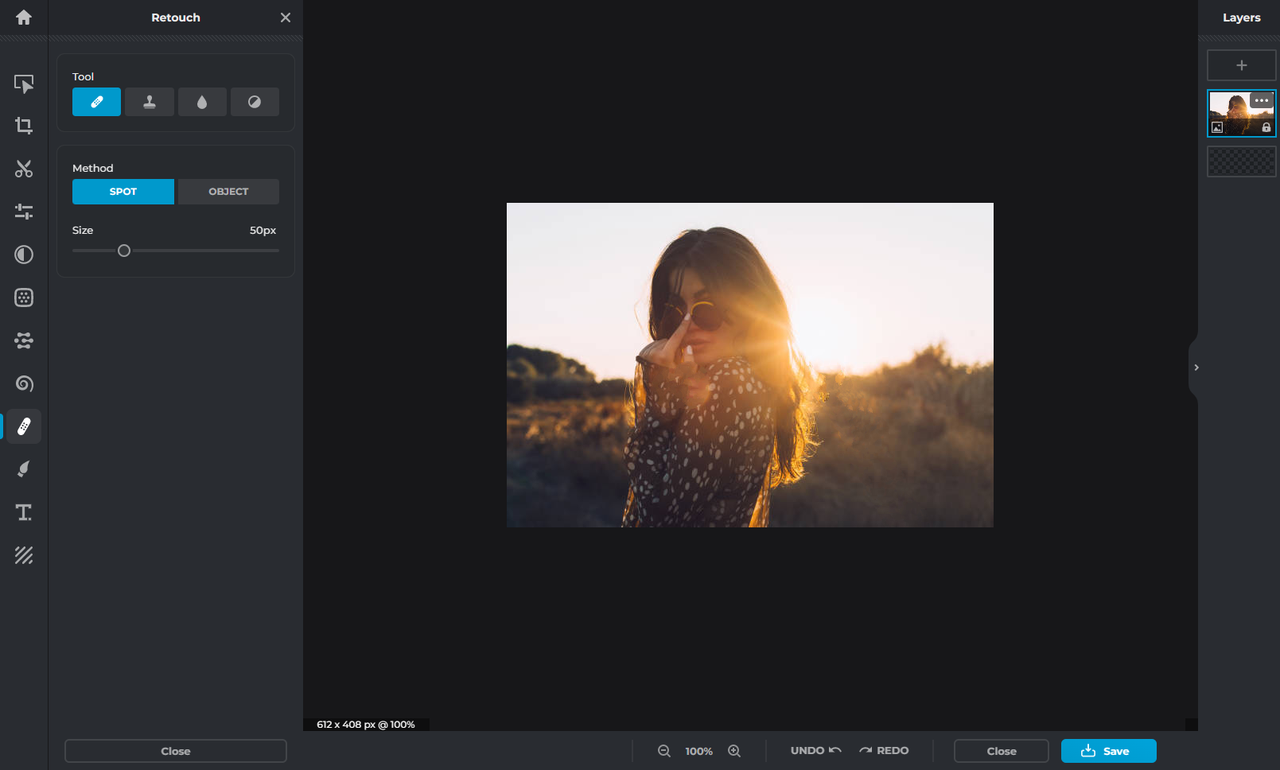
Task: Select the Cutout scissors tool
Action: pyautogui.click(x=23, y=169)
